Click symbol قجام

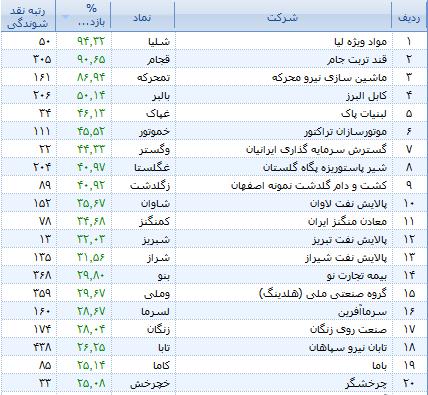click(x=159, y=60)
